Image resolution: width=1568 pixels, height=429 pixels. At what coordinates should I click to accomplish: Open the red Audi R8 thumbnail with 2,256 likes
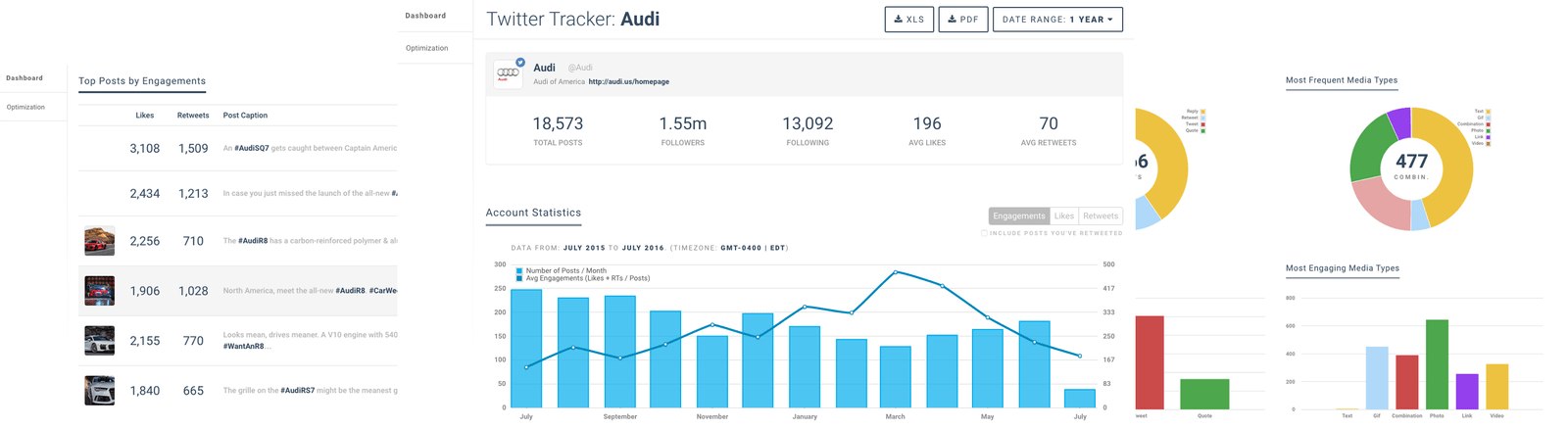[99, 241]
